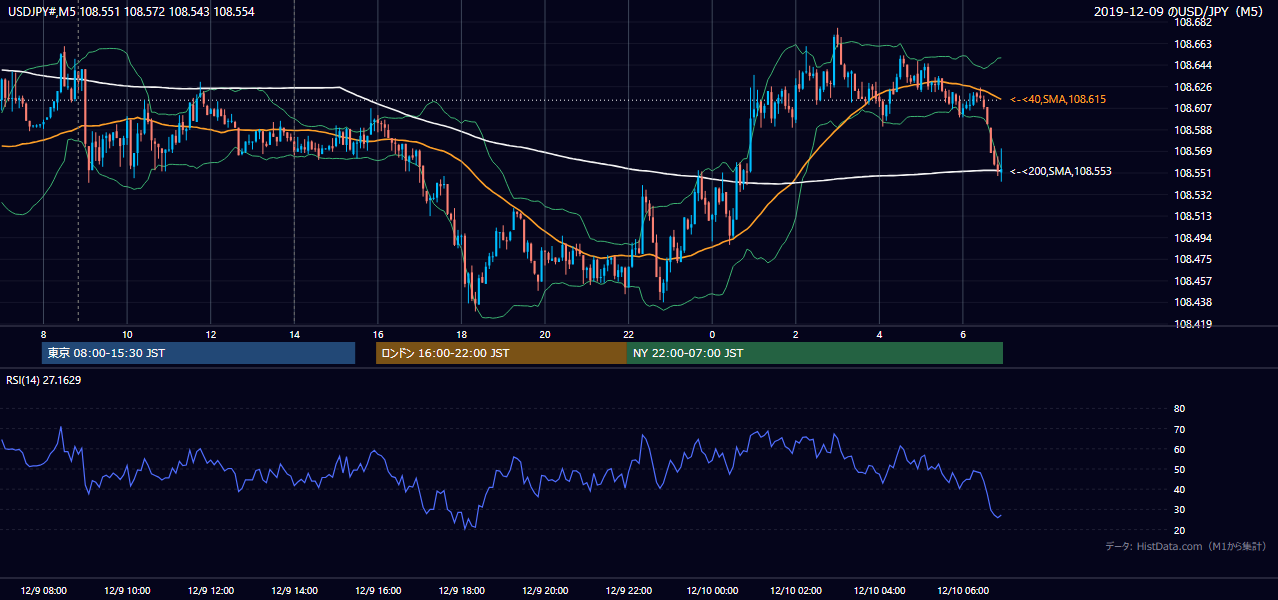Screen dimensions: 1278x600
Task: Click the hour 22 tick on price chart
Action: [x=628, y=334]
